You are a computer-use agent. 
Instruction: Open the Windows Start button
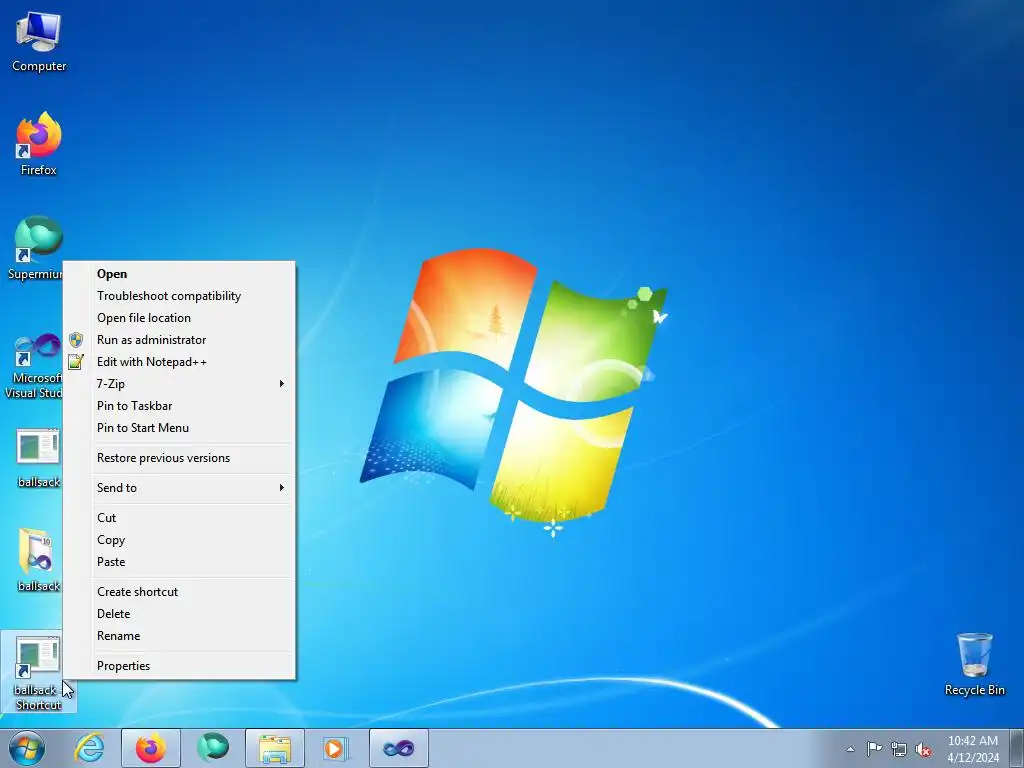click(x=27, y=748)
